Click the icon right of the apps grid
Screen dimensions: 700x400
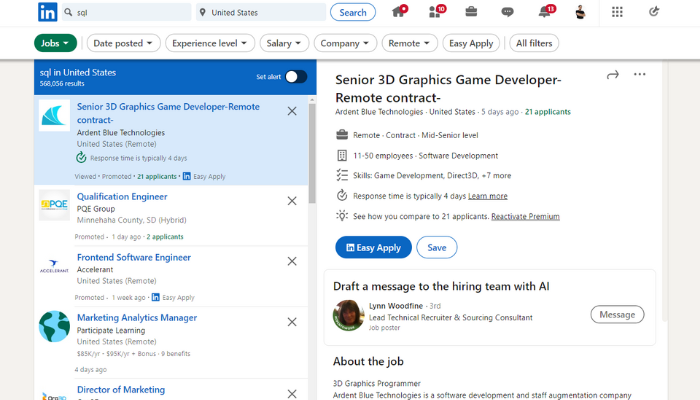[x=654, y=12]
